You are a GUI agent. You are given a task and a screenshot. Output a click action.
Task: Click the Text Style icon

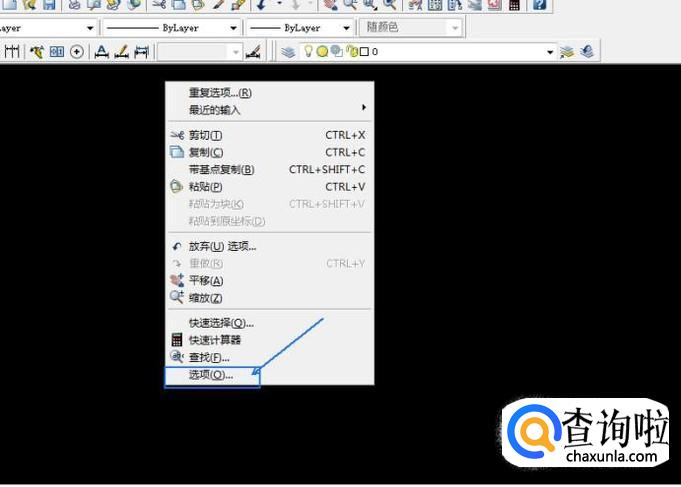(x=101, y=51)
